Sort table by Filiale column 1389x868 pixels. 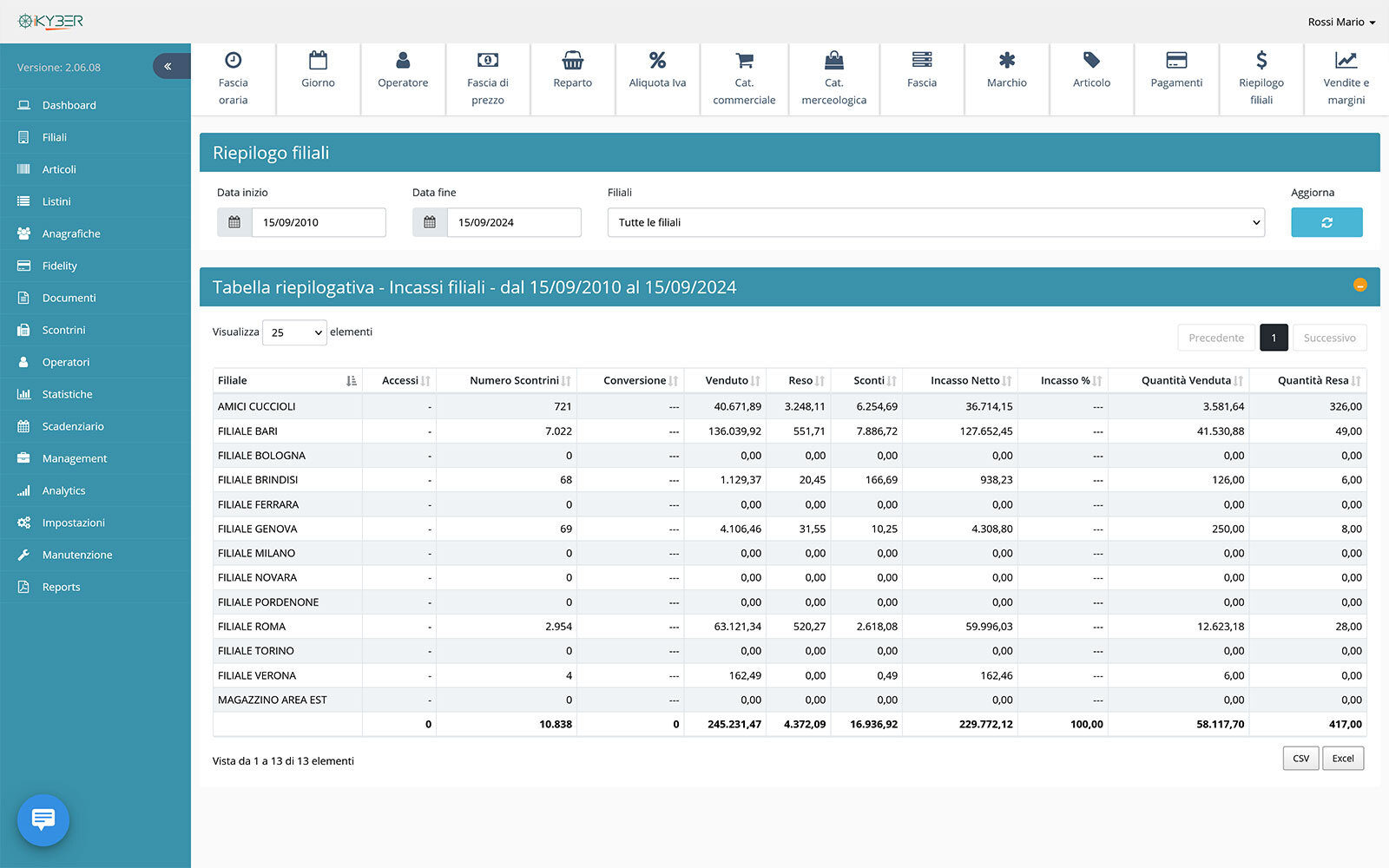(287, 380)
